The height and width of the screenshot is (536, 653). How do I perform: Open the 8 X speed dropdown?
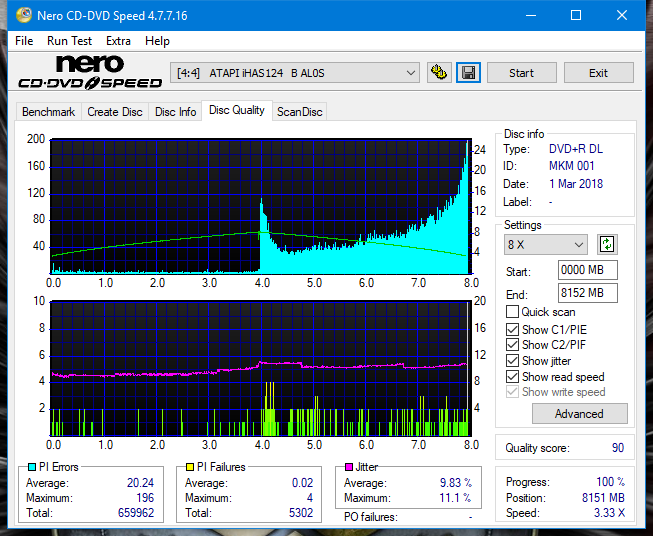[546, 244]
